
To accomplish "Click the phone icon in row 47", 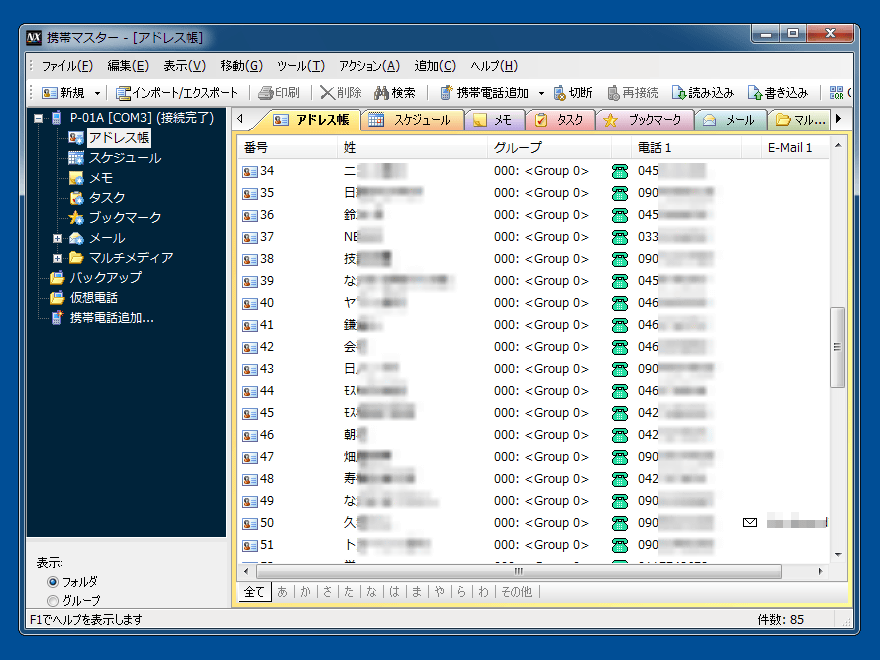I will coord(620,457).
